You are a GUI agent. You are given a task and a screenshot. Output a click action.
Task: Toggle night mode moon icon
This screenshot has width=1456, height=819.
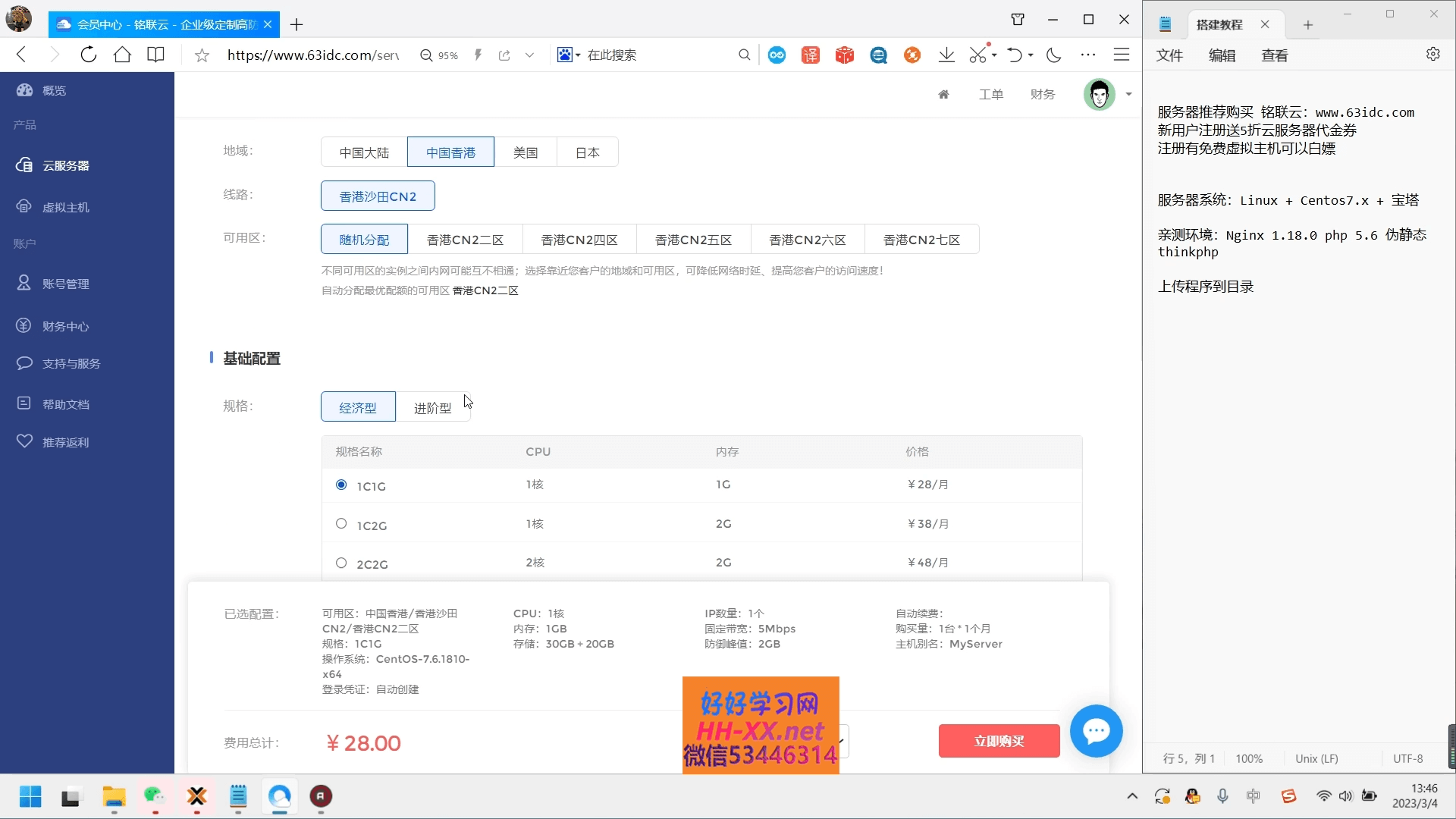click(x=1053, y=55)
